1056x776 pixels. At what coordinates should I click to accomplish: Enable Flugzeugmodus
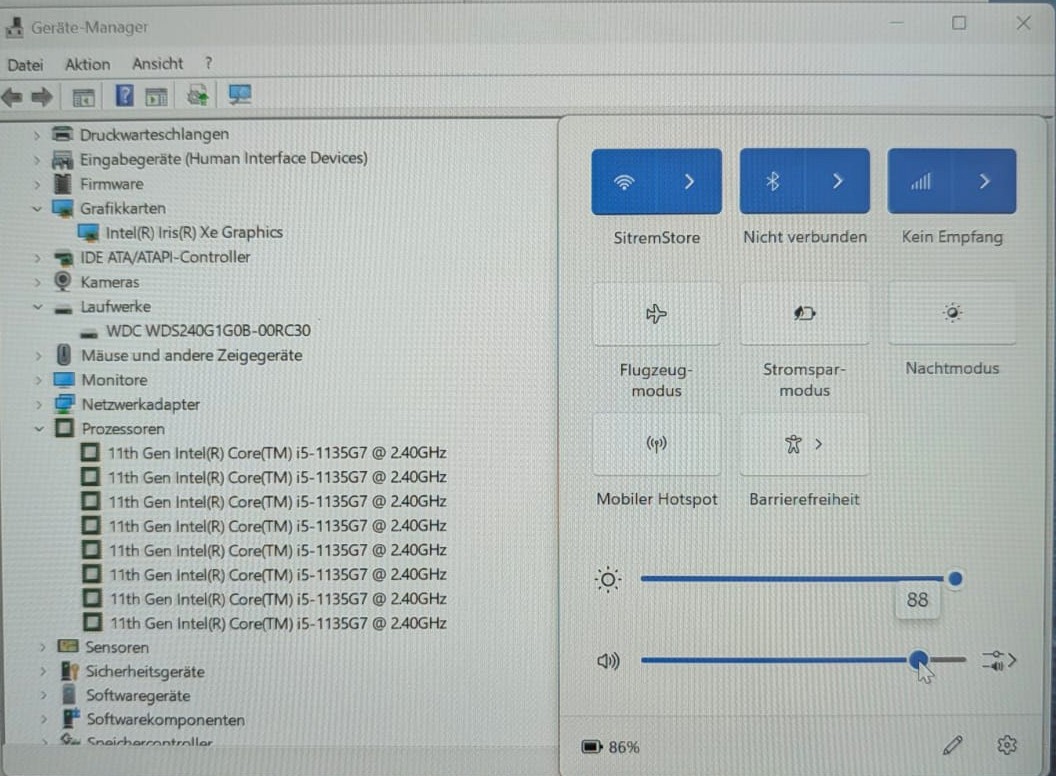(x=657, y=314)
